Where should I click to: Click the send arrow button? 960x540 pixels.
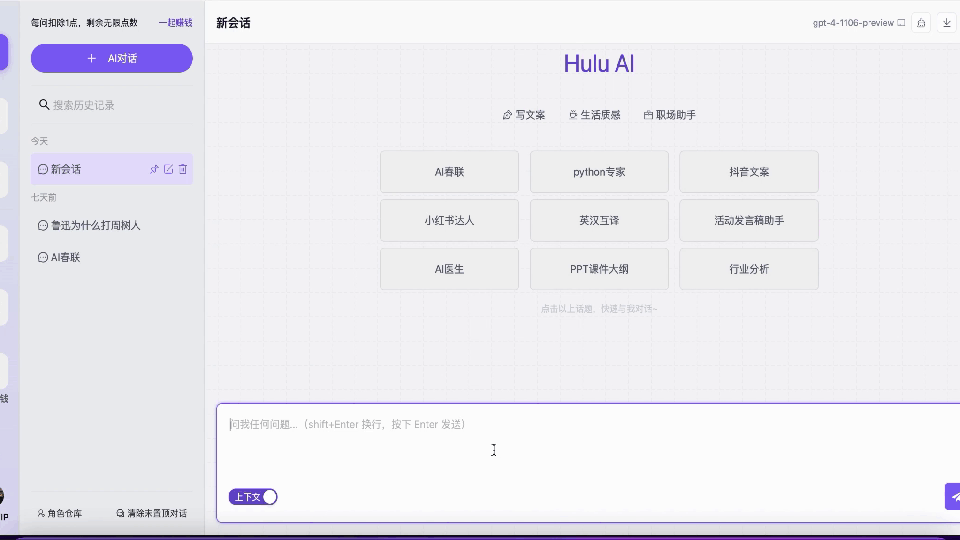(x=954, y=497)
